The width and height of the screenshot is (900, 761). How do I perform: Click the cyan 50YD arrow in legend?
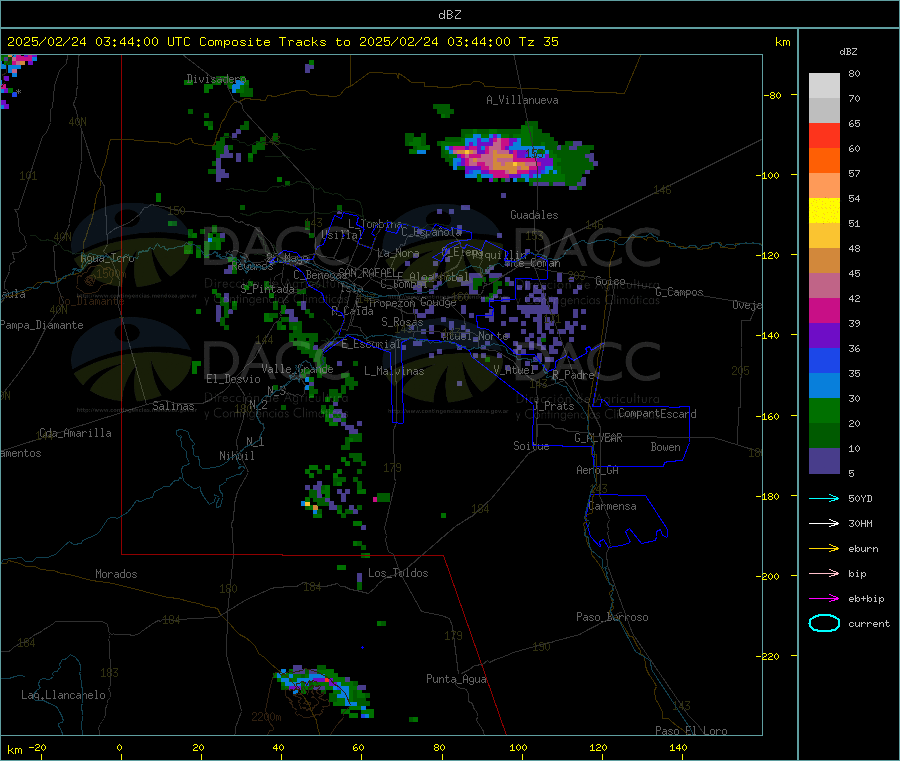click(824, 498)
